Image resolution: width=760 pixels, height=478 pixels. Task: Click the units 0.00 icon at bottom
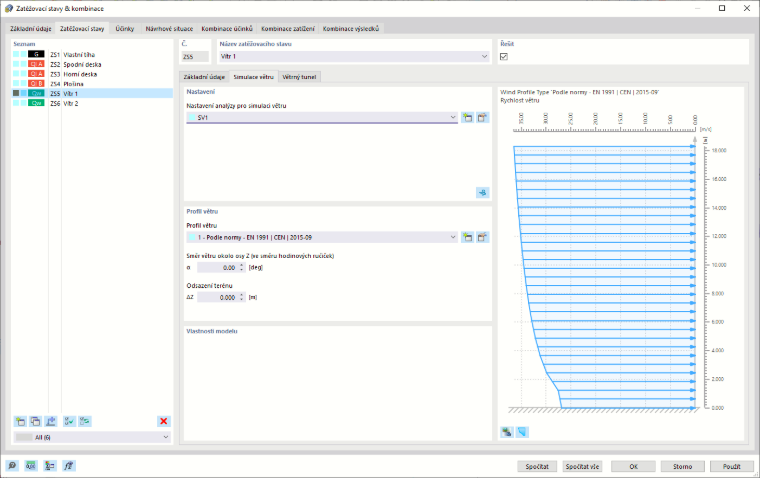31,466
